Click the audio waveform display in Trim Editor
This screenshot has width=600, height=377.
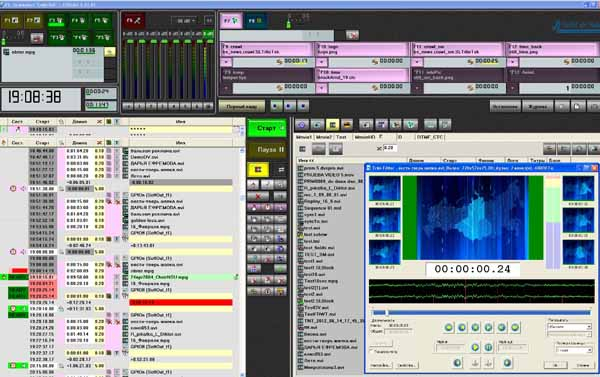tap(481, 291)
